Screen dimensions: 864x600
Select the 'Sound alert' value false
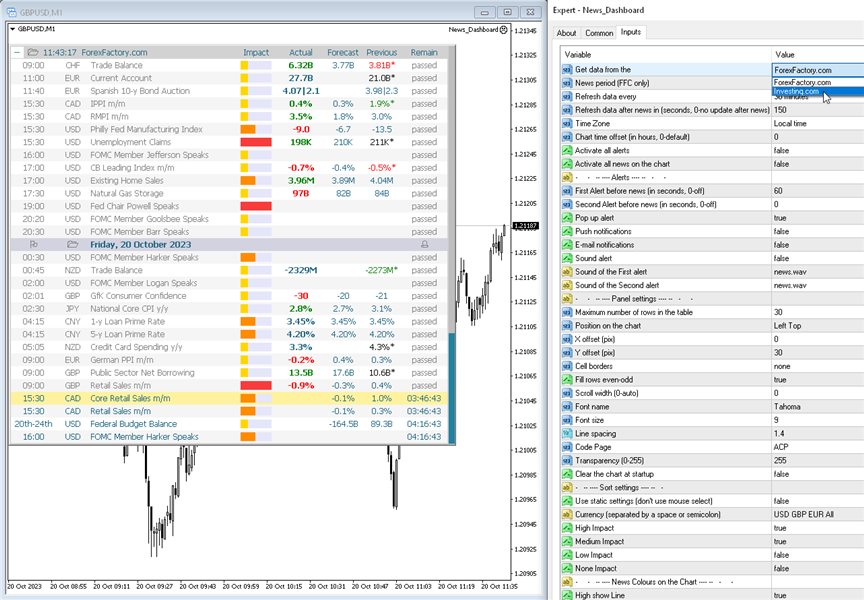781,258
